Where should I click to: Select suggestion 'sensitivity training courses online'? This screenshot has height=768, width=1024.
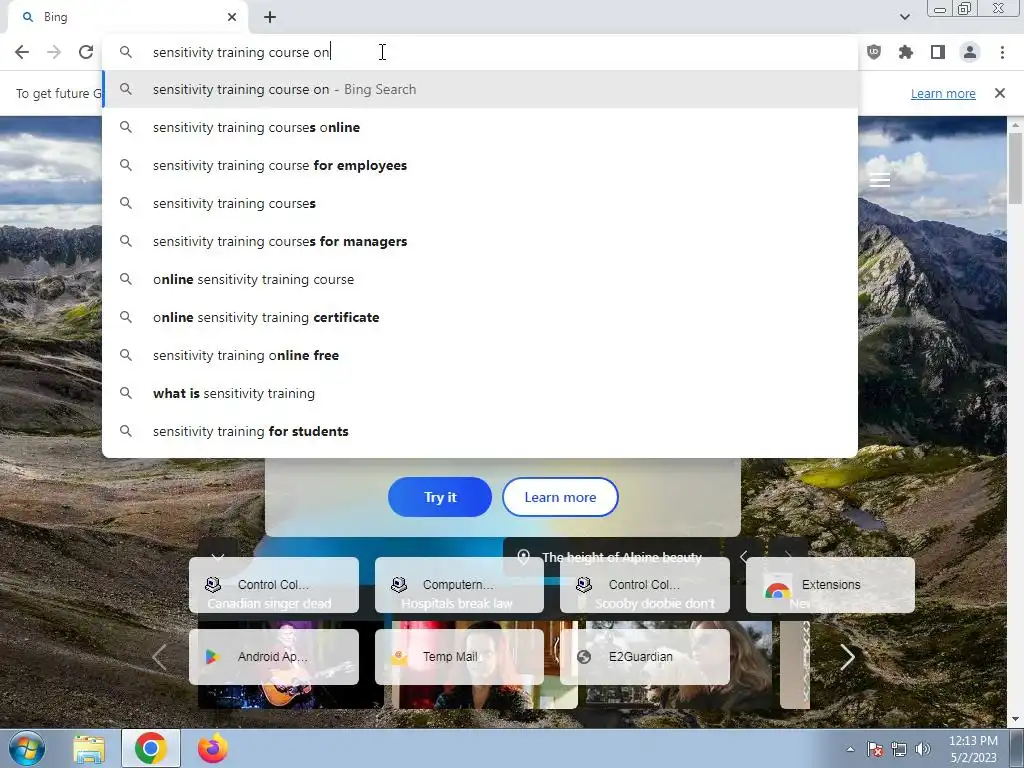coord(480,127)
